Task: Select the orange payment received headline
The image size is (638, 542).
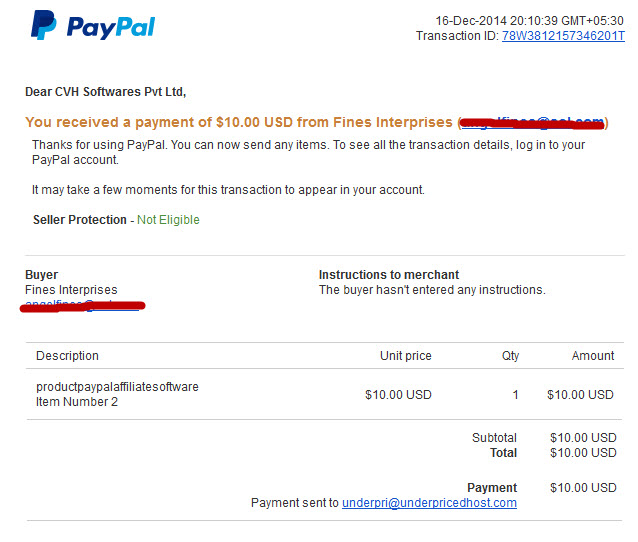Action: [x=317, y=122]
